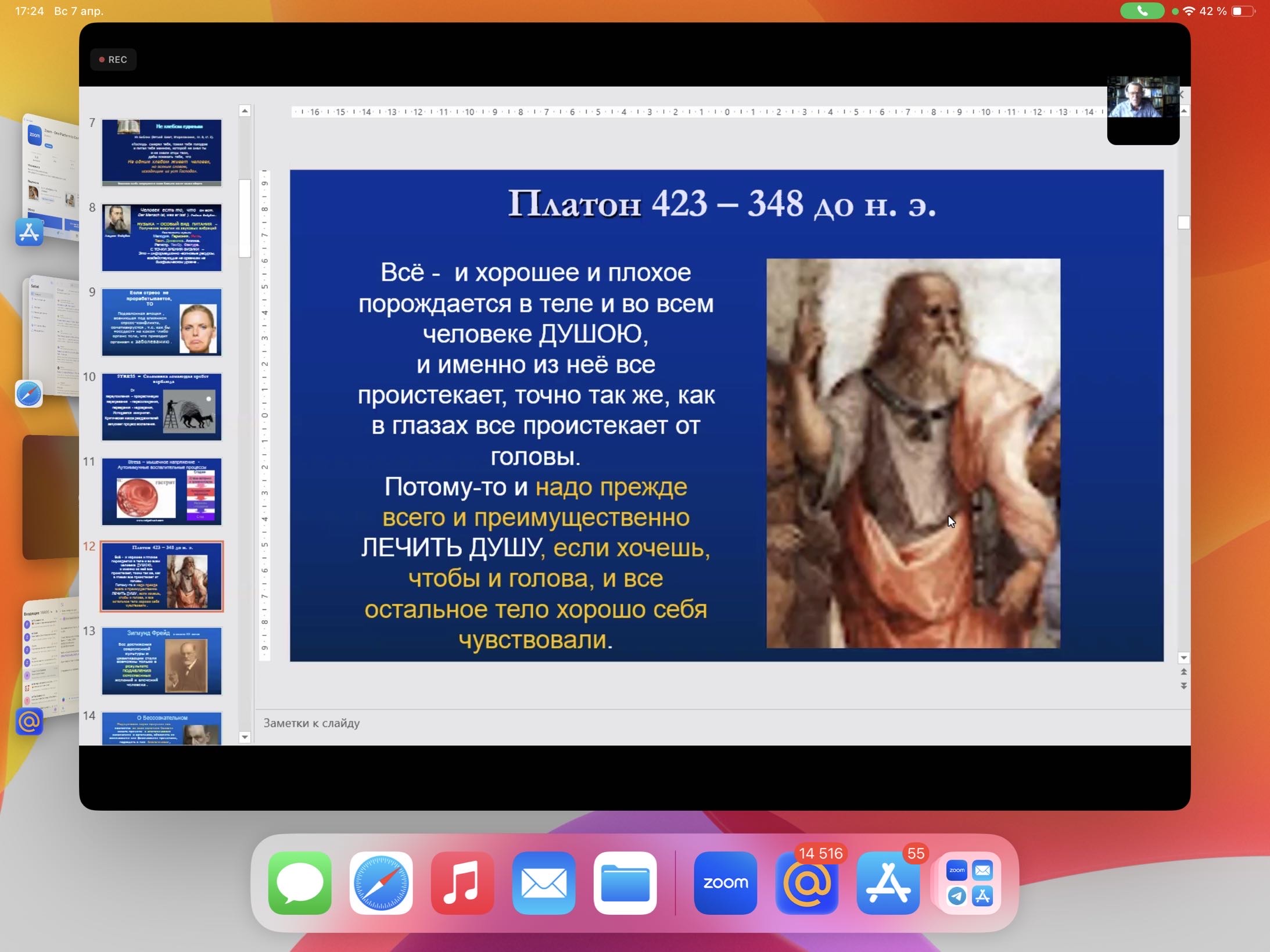Viewport: 1270px width, 952px height.
Task: Tap the speaker's video thumbnail
Action: (1143, 109)
